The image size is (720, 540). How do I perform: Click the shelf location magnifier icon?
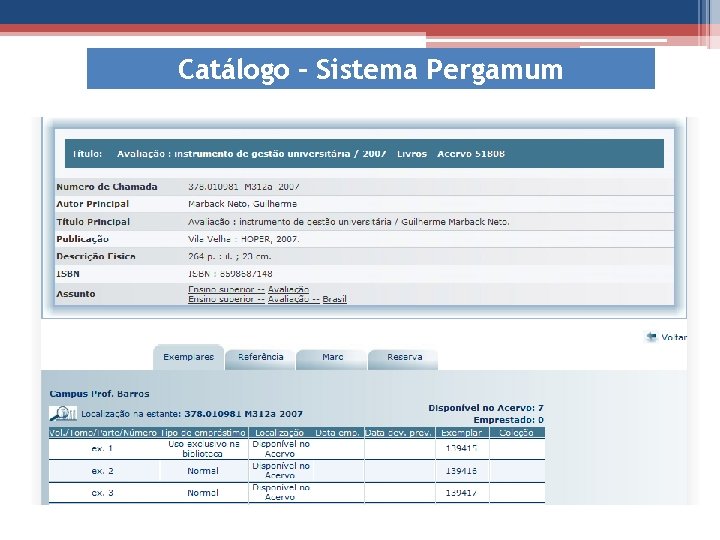click(63, 413)
